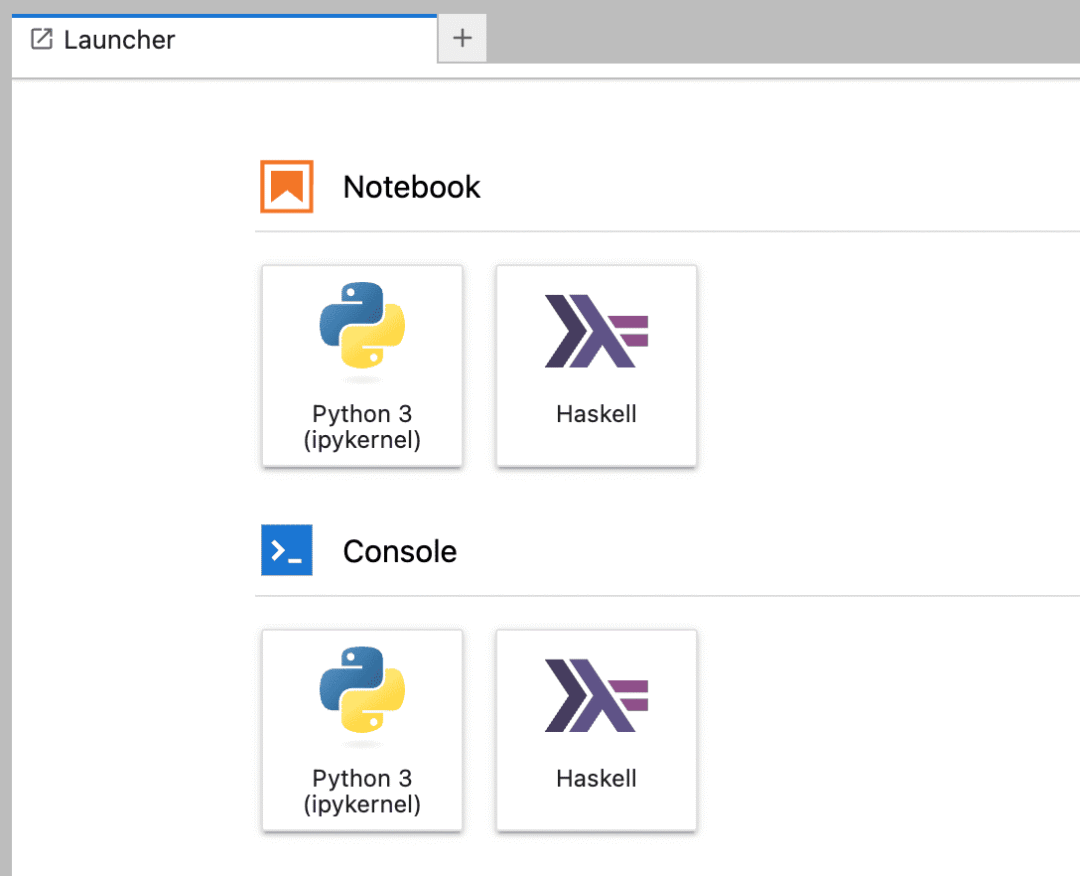Open Python 3 (ipykernel) notebook card
Image resolution: width=1080 pixels, height=876 pixels.
pos(362,366)
